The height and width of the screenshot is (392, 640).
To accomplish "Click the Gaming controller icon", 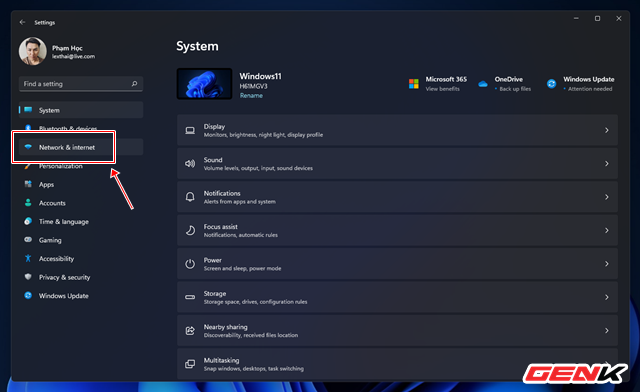I will click(28, 239).
